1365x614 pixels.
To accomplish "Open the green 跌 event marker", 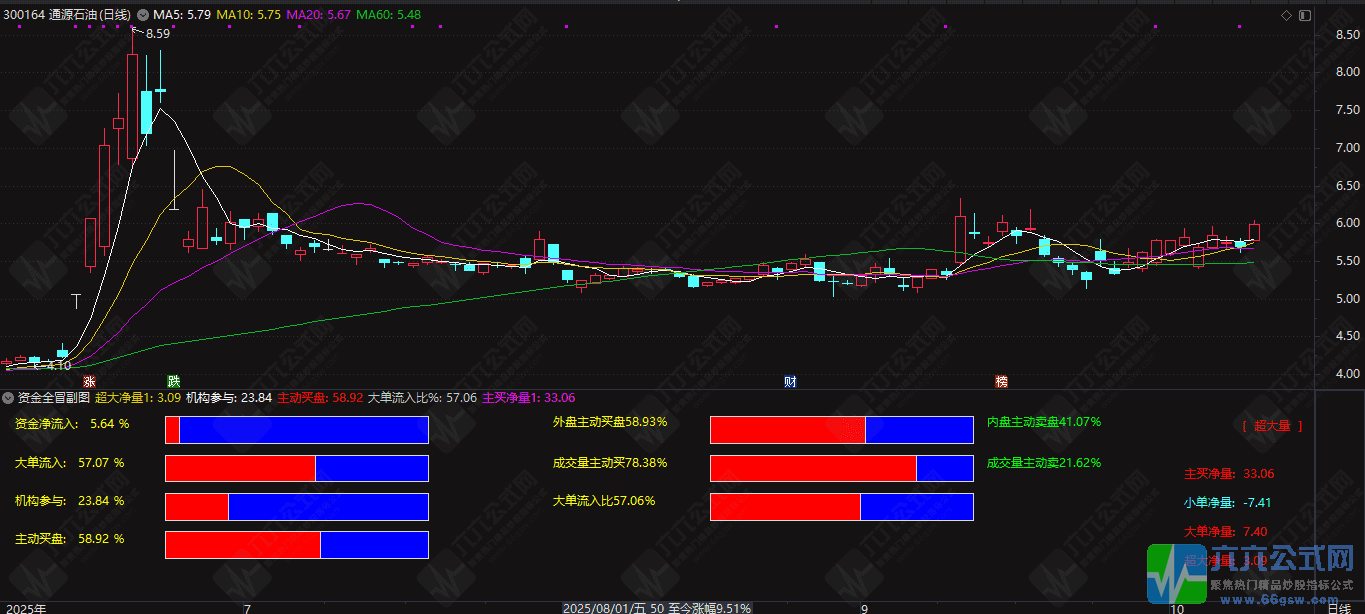I will coord(174,382).
